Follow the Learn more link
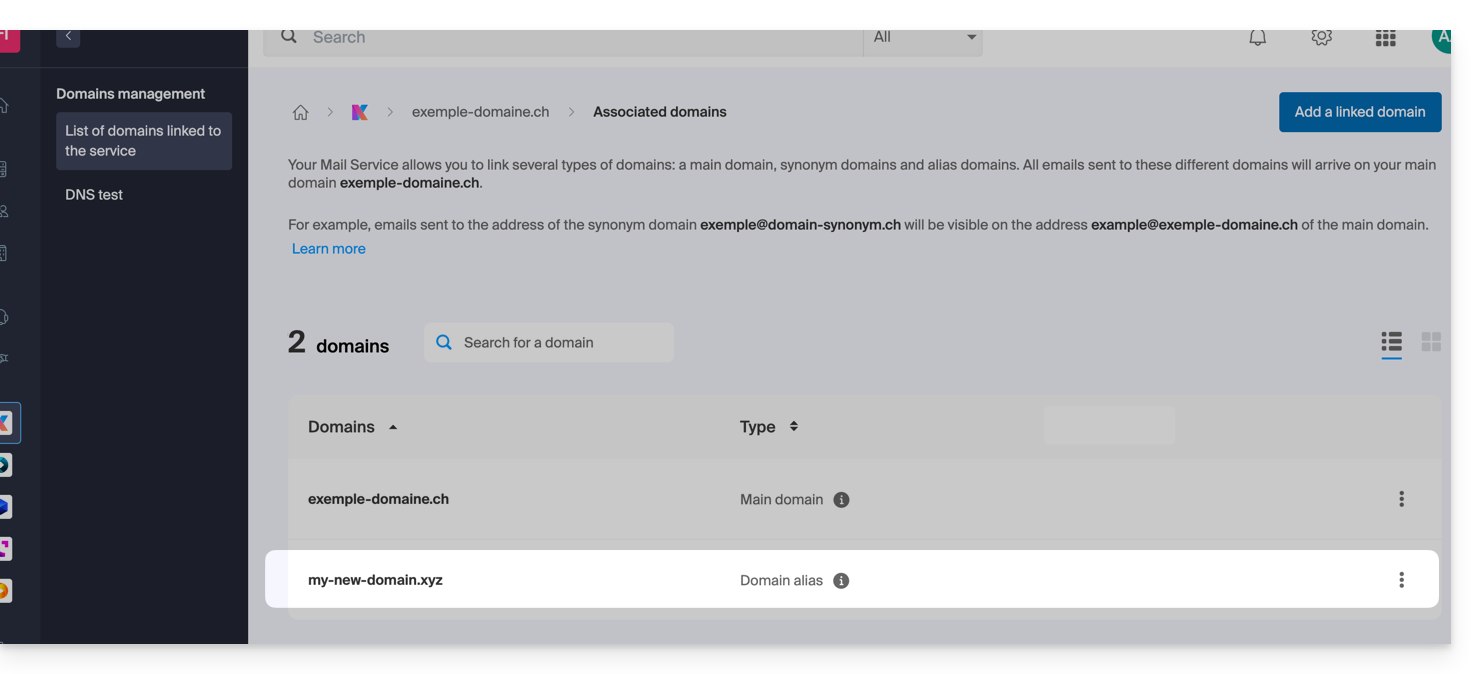Screen dimensions: 1481x674 [328, 249]
